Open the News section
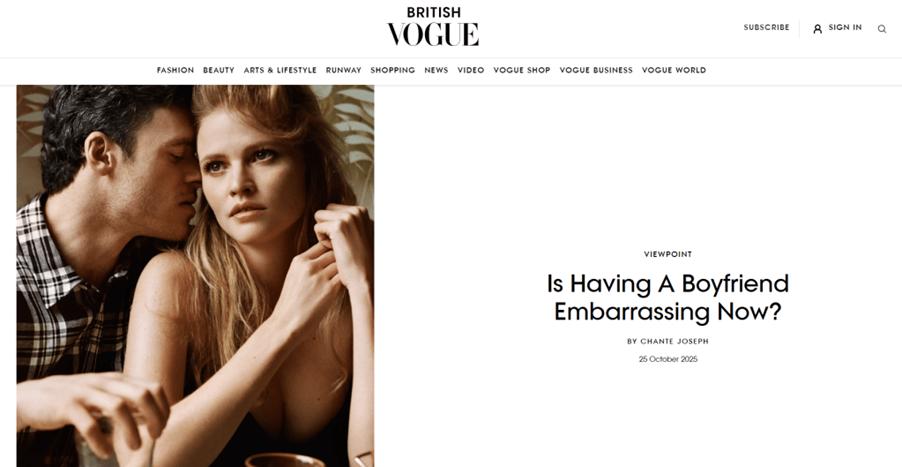 click(436, 70)
